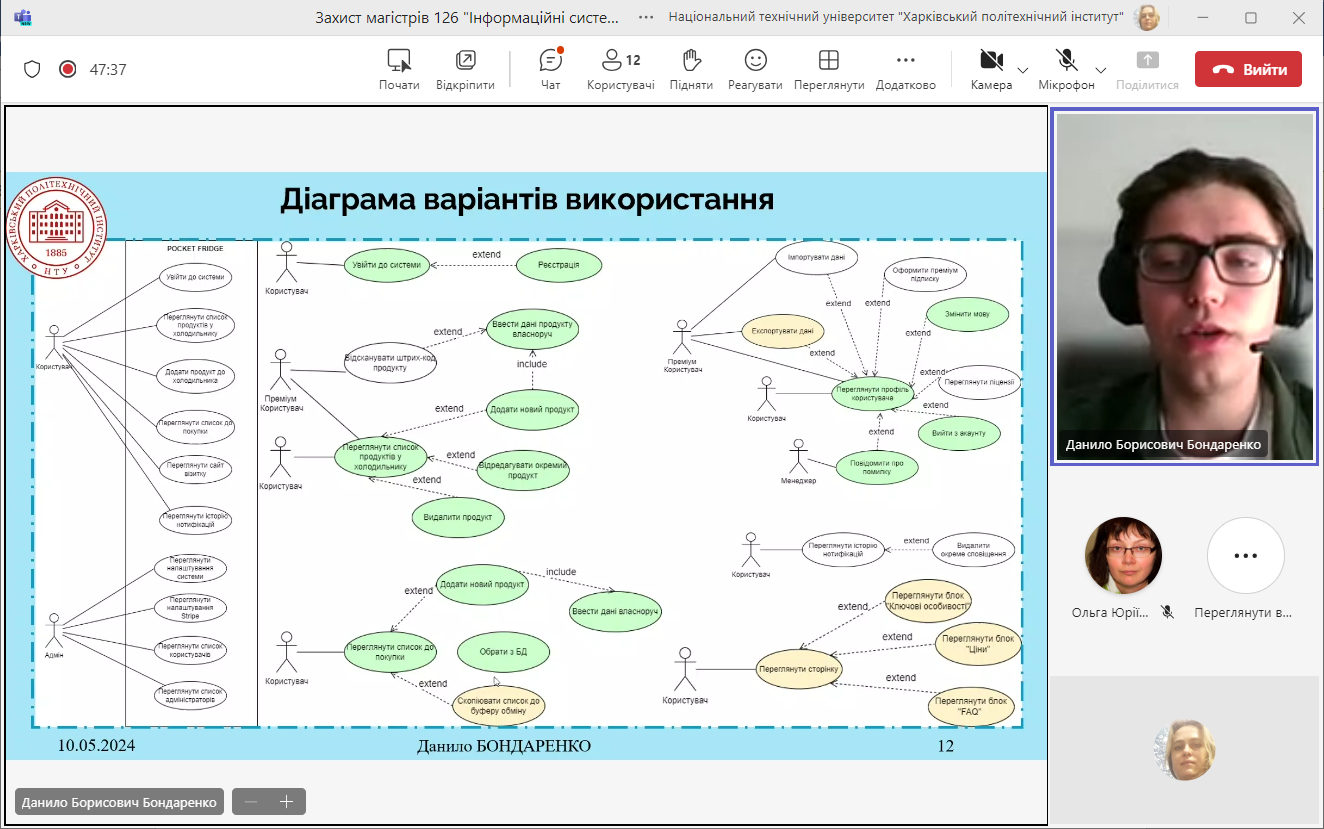Zoom in shared content with plus
1324x829 pixels.
click(x=287, y=802)
